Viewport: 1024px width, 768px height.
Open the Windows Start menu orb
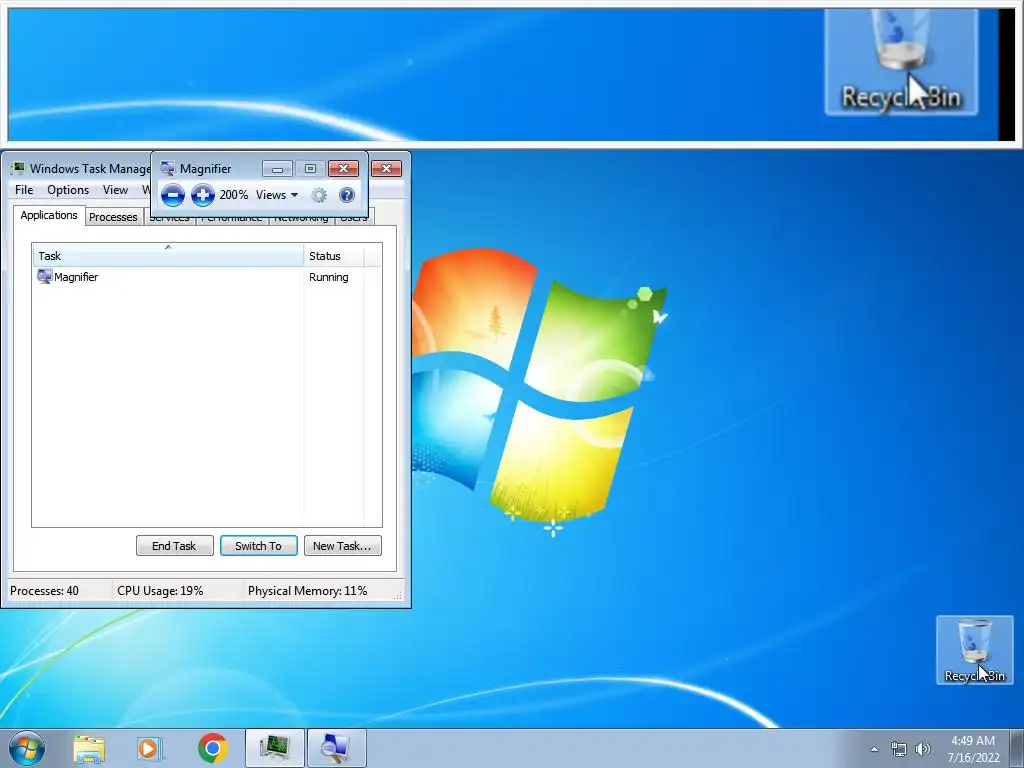coord(27,748)
